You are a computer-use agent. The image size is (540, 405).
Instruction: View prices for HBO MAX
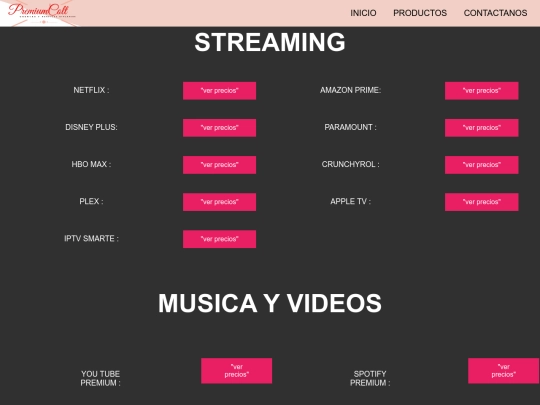point(219,165)
